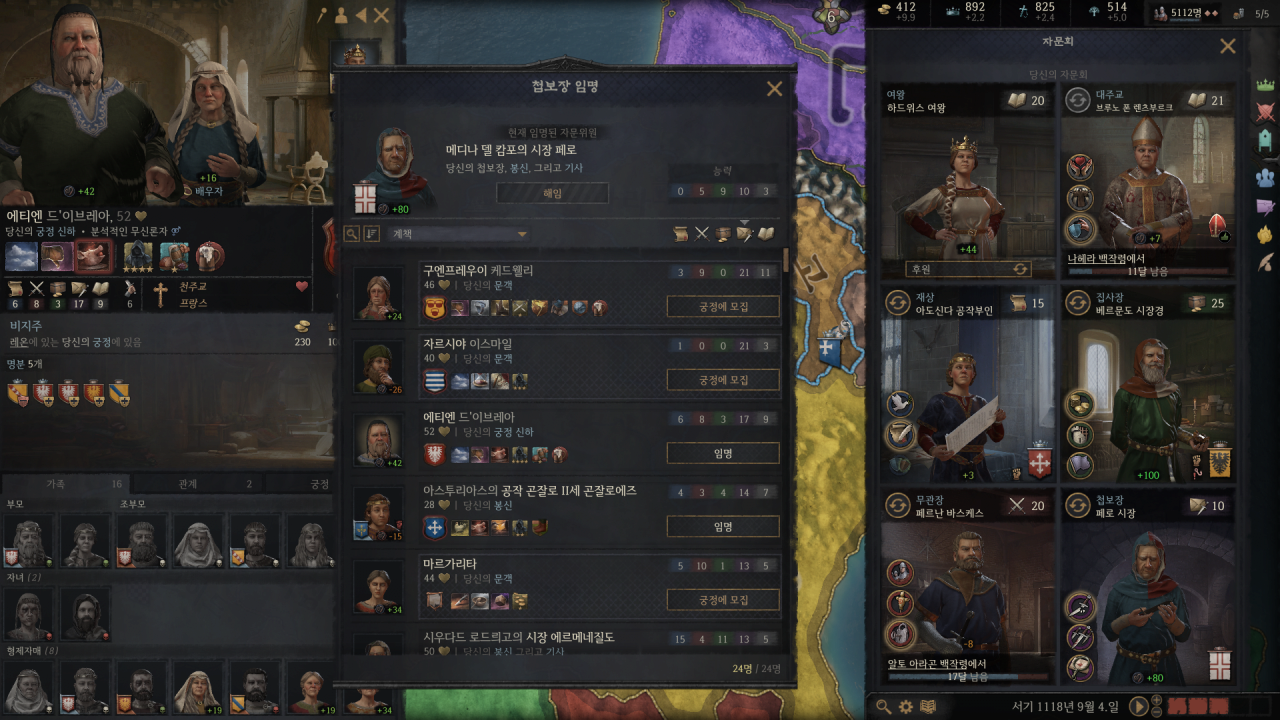
Task: Swap the 재상 councillor using the circular arrows
Action: pos(897,304)
